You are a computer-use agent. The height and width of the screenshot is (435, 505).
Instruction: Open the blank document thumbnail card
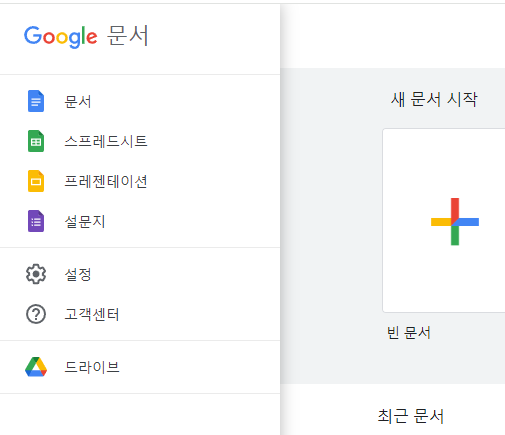tap(444, 220)
